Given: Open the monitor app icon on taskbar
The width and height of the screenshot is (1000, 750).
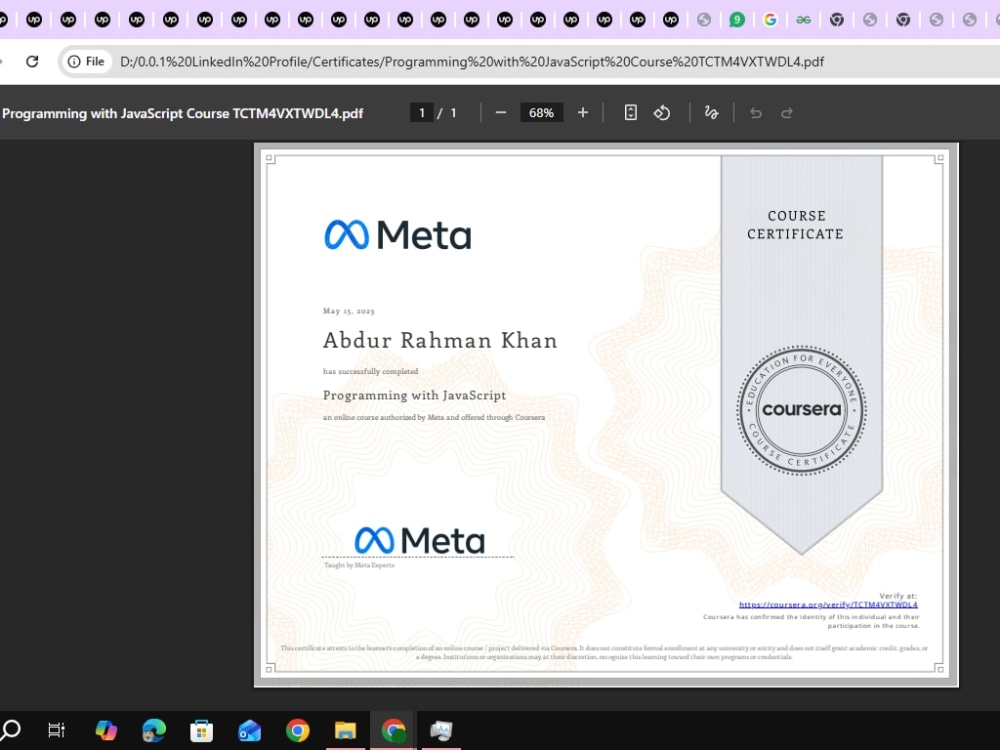Looking at the screenshot, I should coord(441,730).
